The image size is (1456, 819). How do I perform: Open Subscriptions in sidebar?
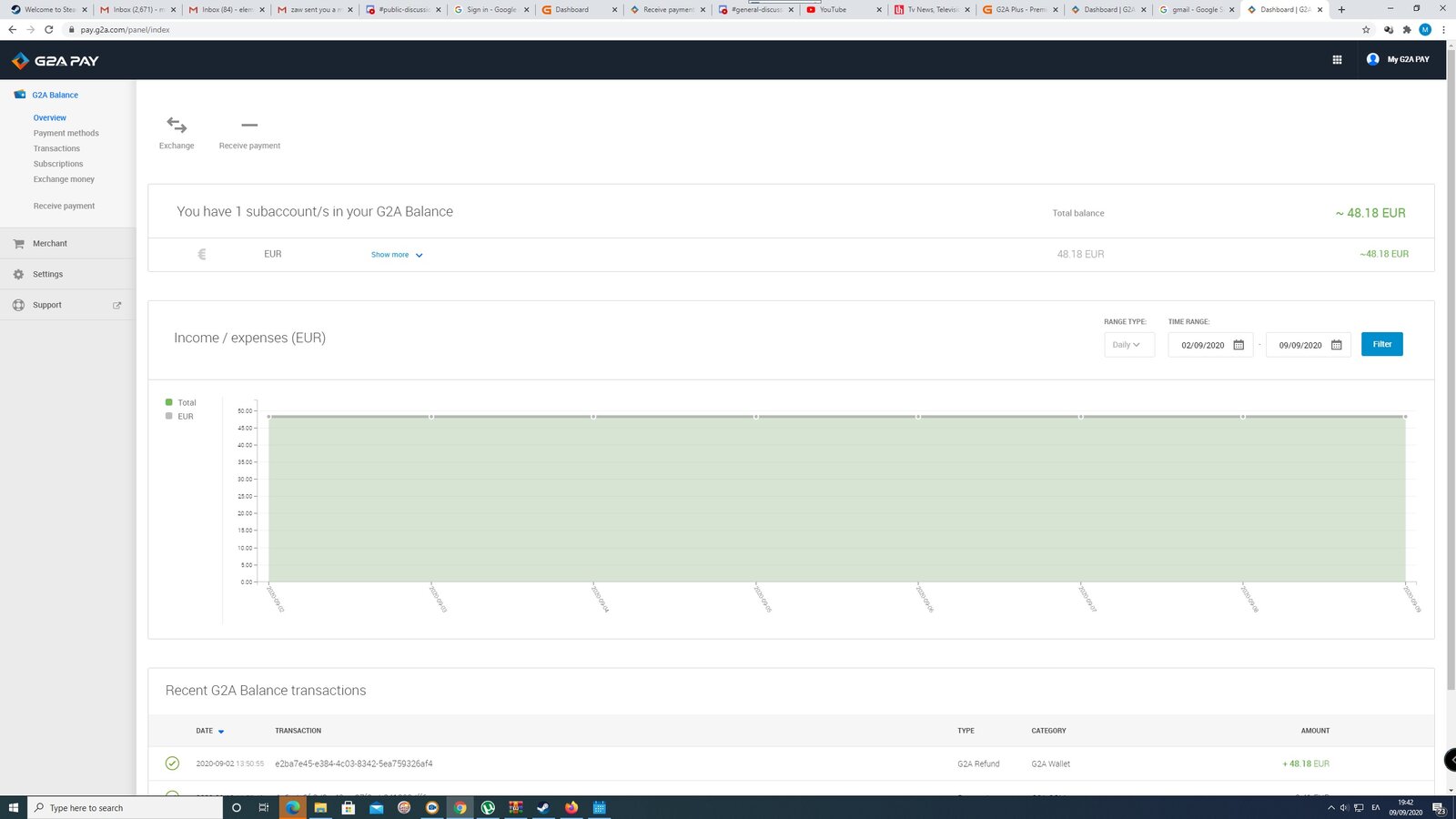pos(58,165)
